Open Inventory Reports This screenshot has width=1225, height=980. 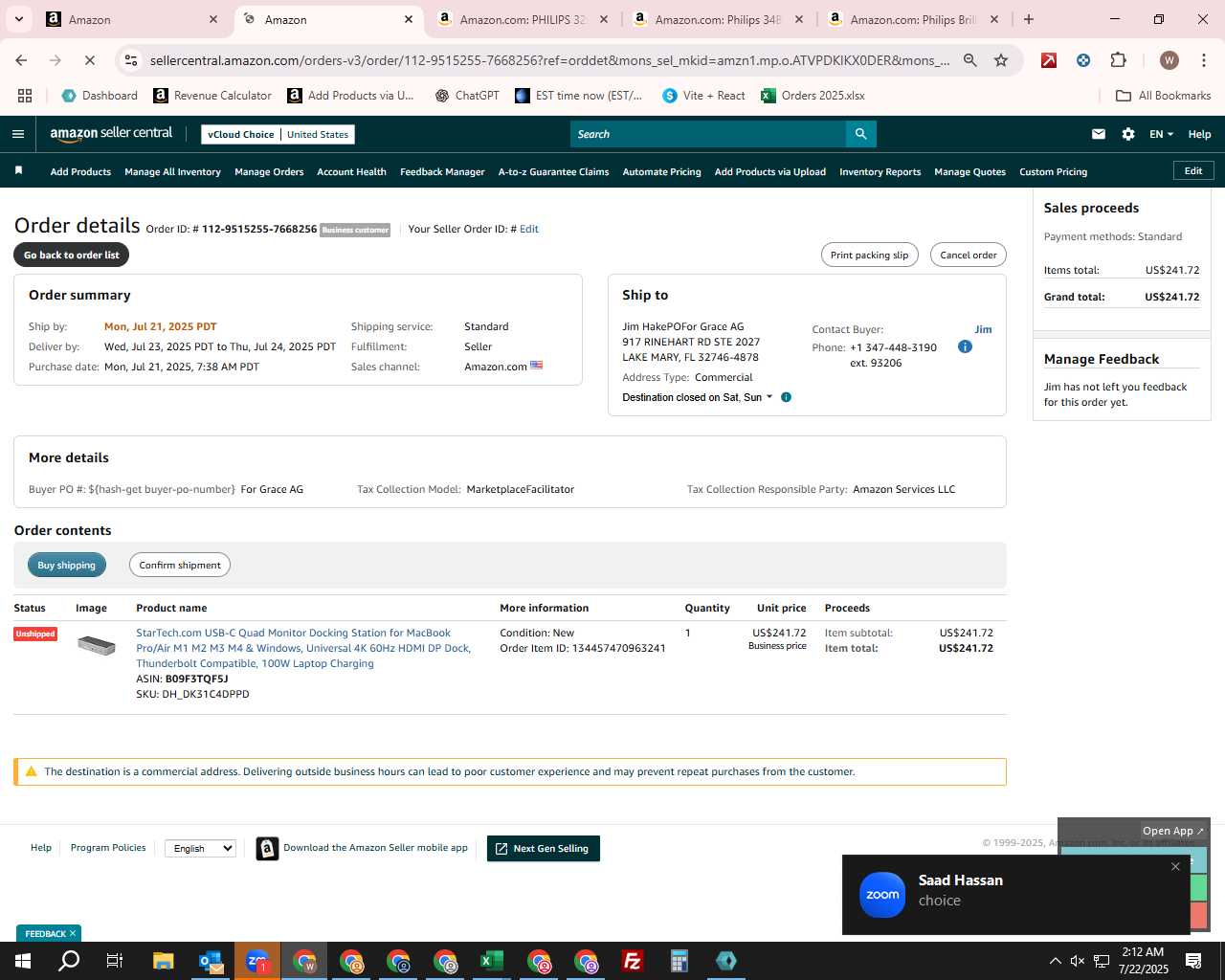(880, 172)
